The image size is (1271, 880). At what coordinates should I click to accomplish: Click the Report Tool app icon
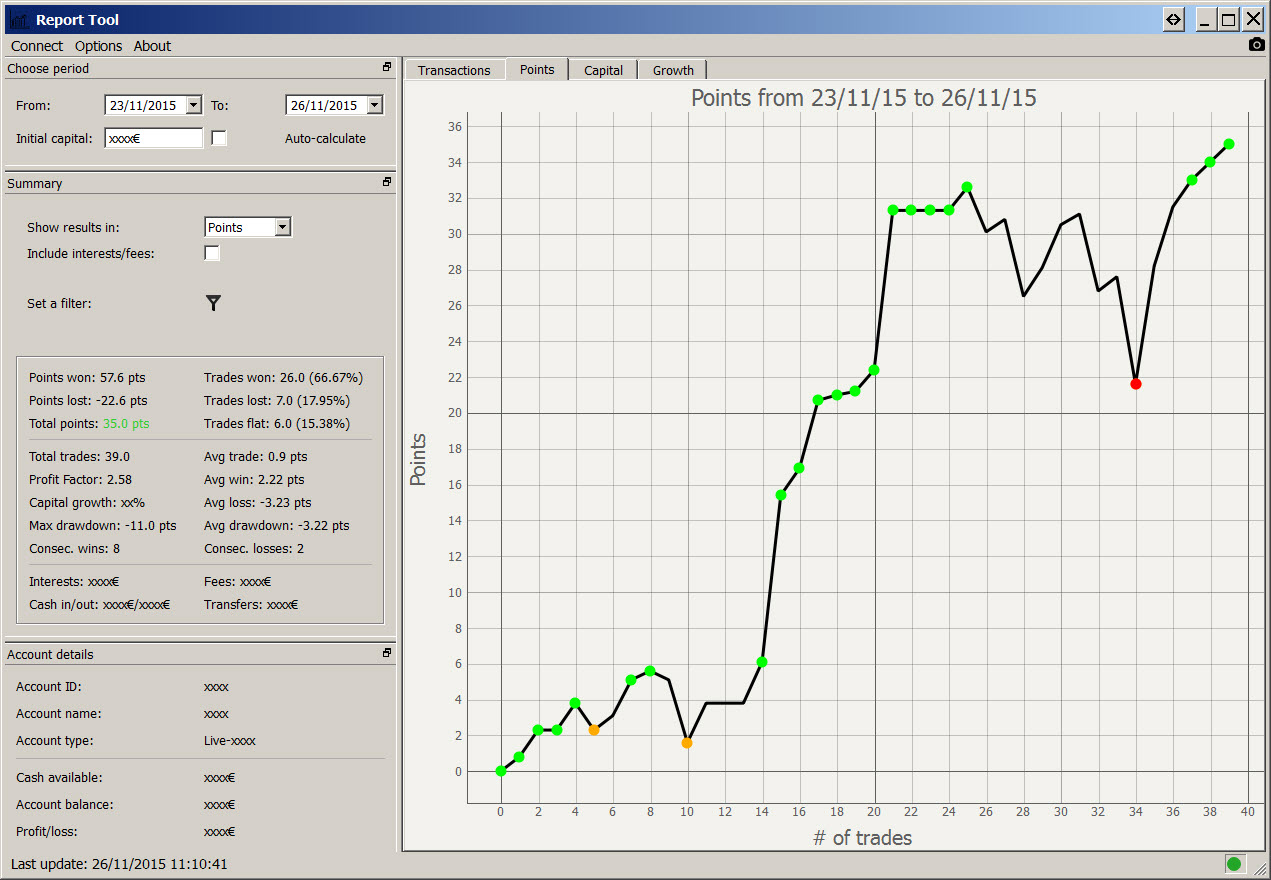click(18, 19)
